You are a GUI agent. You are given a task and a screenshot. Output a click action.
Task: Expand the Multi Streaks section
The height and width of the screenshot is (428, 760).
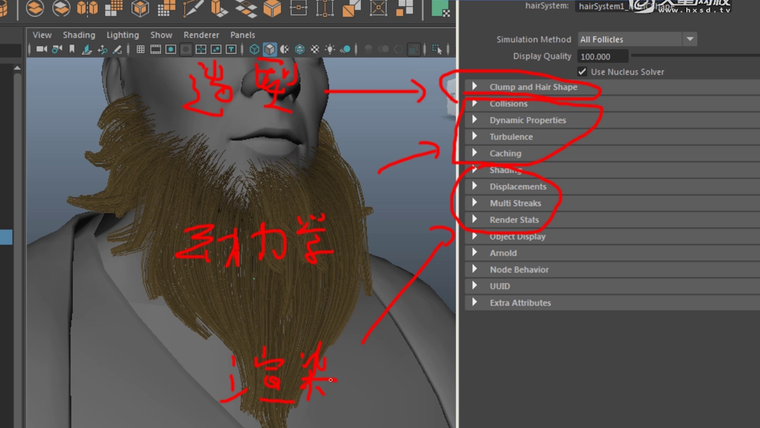[x=475, y=203]
